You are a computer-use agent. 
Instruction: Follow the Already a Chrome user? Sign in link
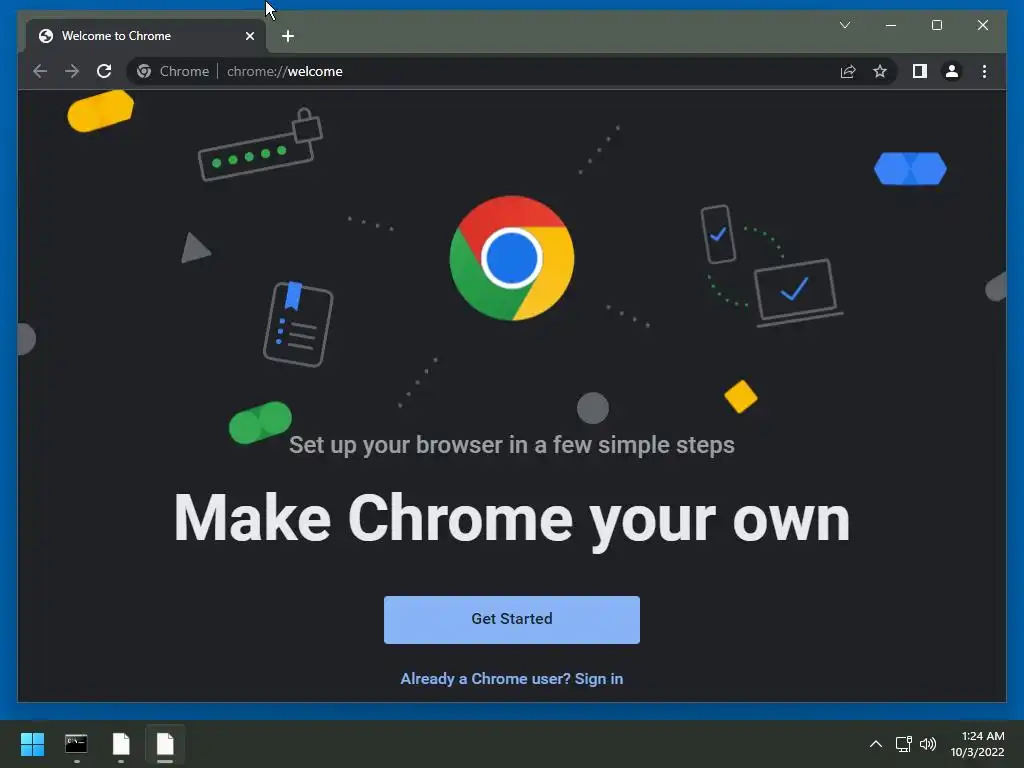pos(512,679)
